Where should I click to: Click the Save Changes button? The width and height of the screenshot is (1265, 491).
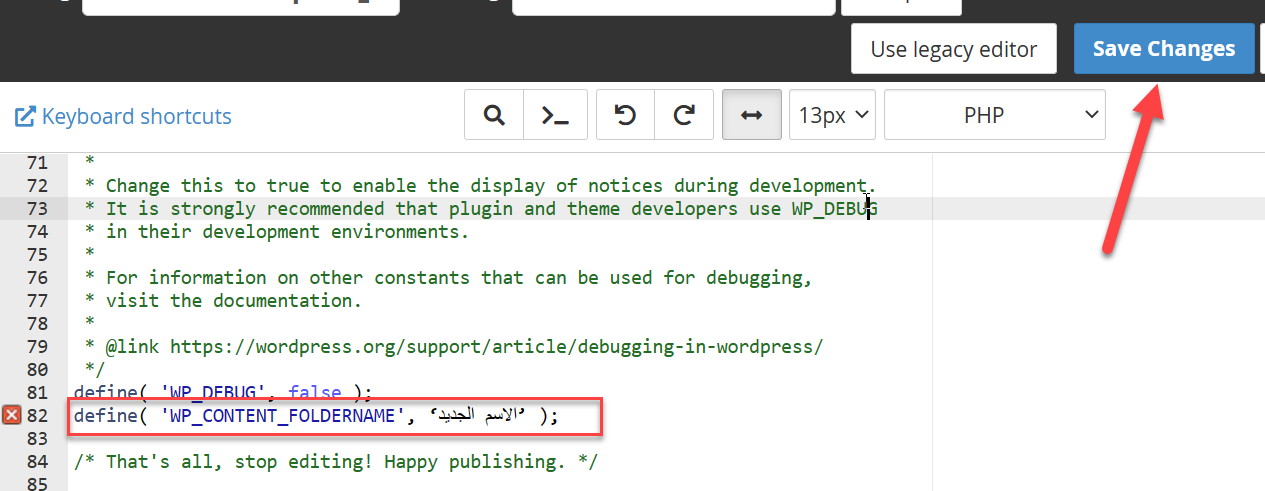tap(1163, 49)
